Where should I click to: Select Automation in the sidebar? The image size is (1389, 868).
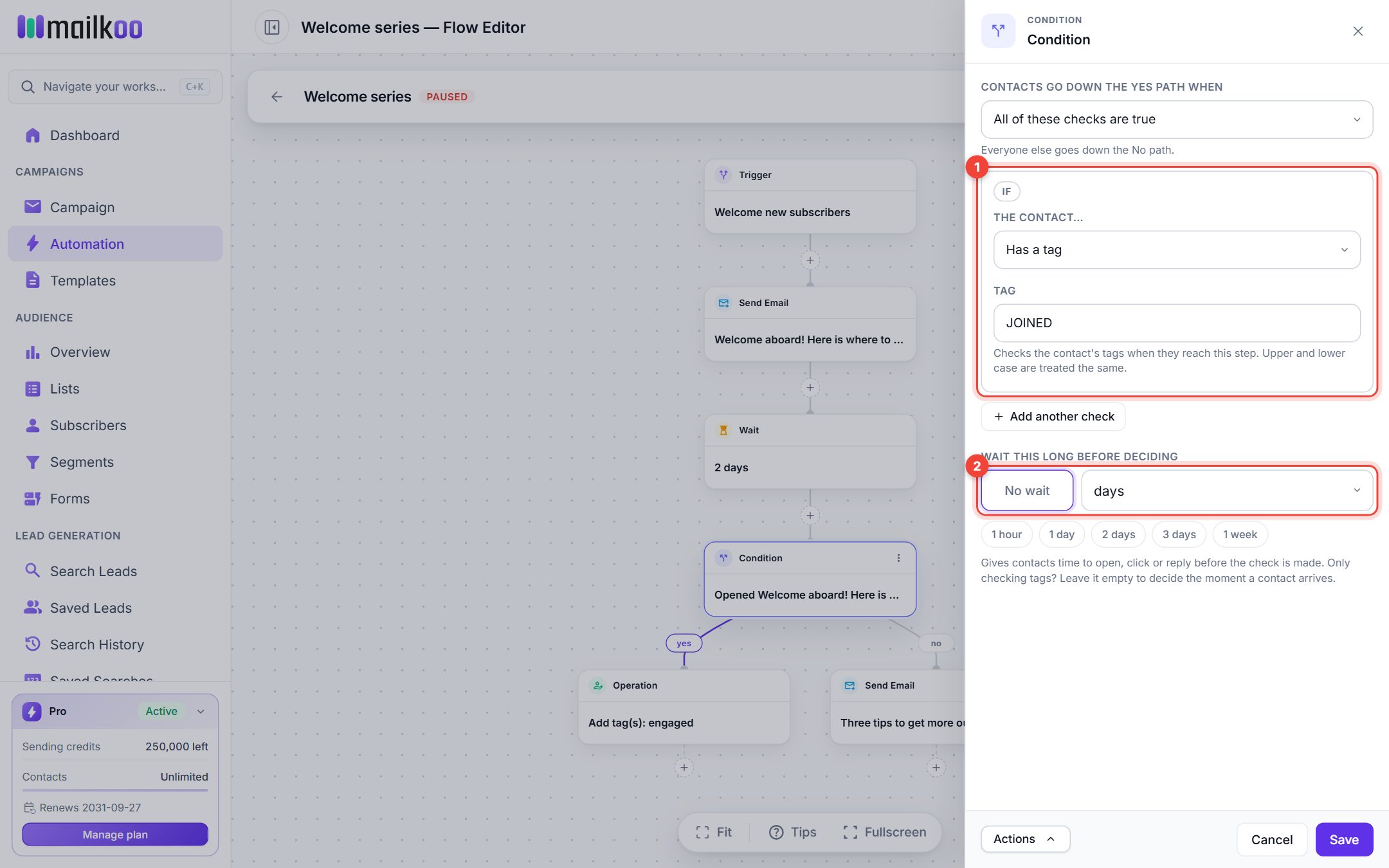(x=115, y=244)
